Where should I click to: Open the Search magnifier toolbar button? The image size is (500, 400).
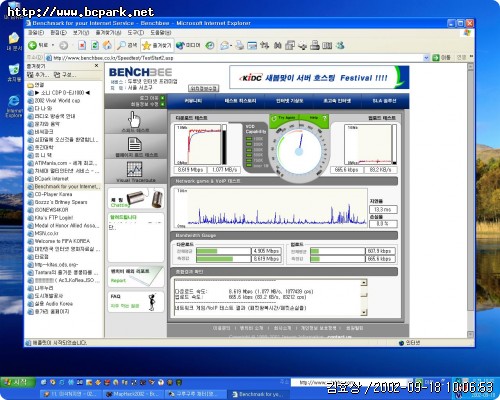click(x=127, y=45)
